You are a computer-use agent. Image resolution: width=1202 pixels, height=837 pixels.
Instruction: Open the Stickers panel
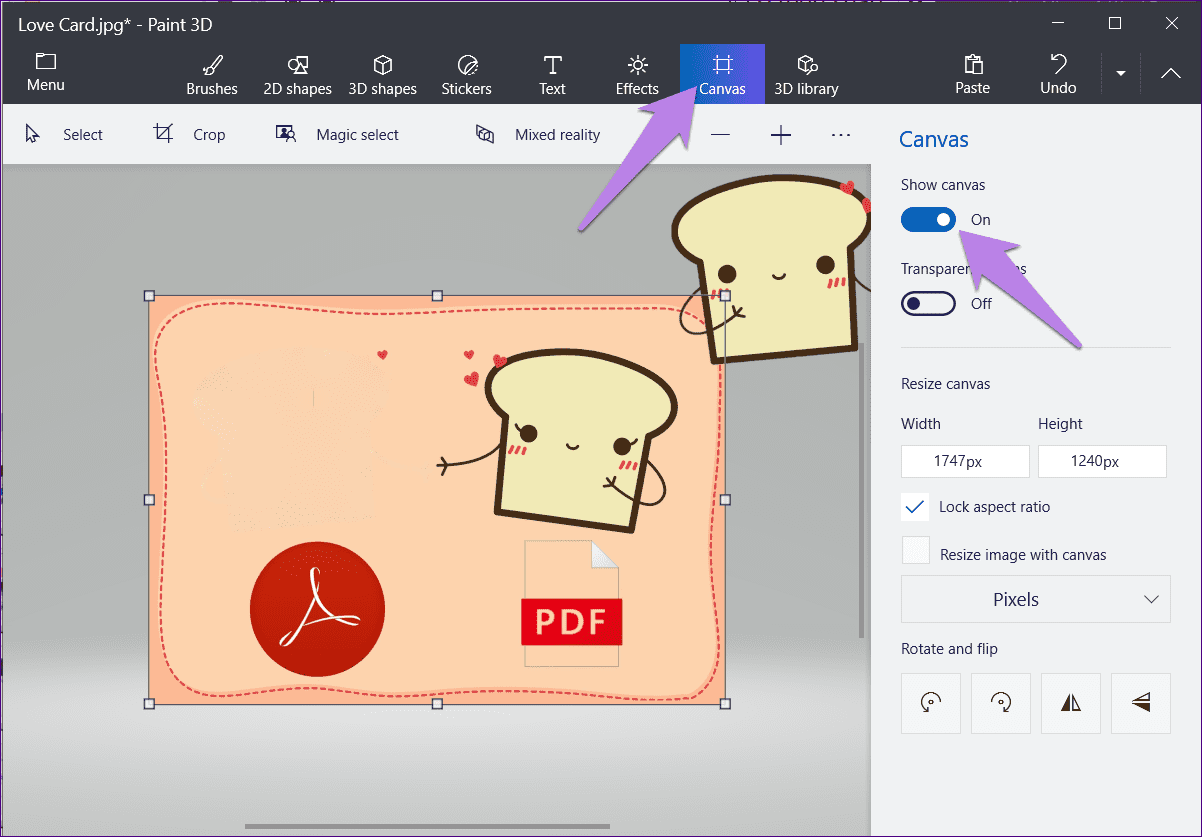point(467,75)
